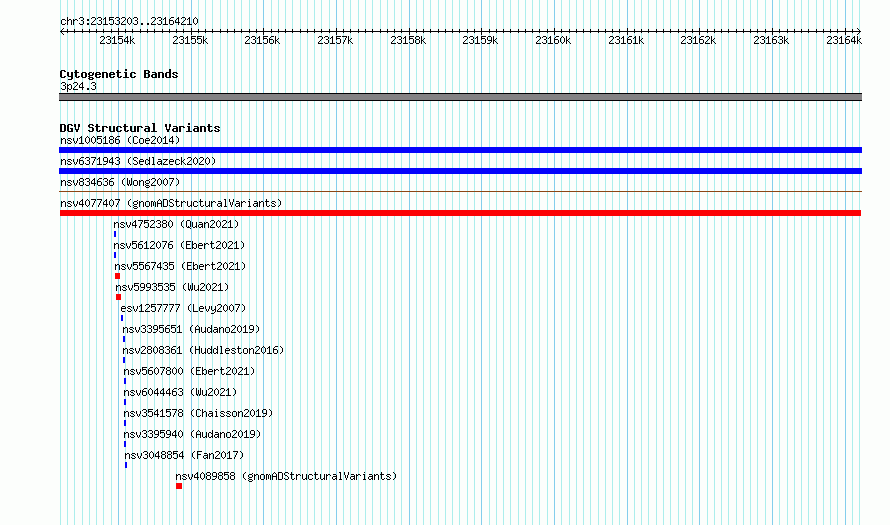Screen dimensions: 890x525
Task: Open nsv4077407 (gnomADStructuralVariants) label
Action: 171,203
